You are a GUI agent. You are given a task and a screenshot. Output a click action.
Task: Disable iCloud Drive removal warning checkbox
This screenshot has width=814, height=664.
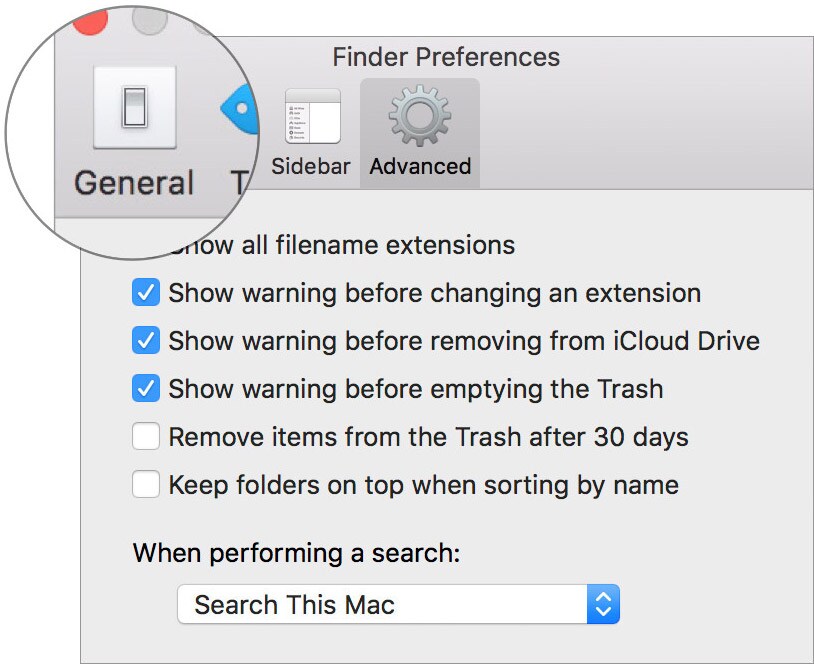[146, 341]
